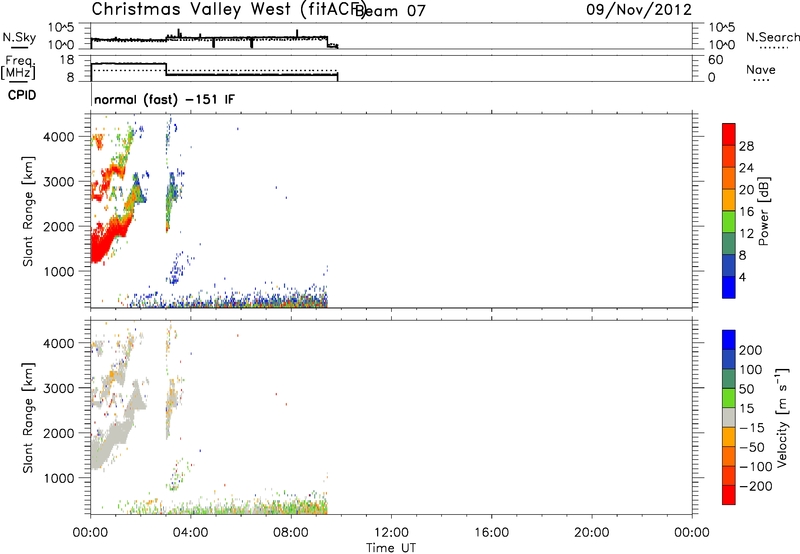
Task: Select the "N.Search" legend label
Action: pyautogui.click(x=772, y=37)
